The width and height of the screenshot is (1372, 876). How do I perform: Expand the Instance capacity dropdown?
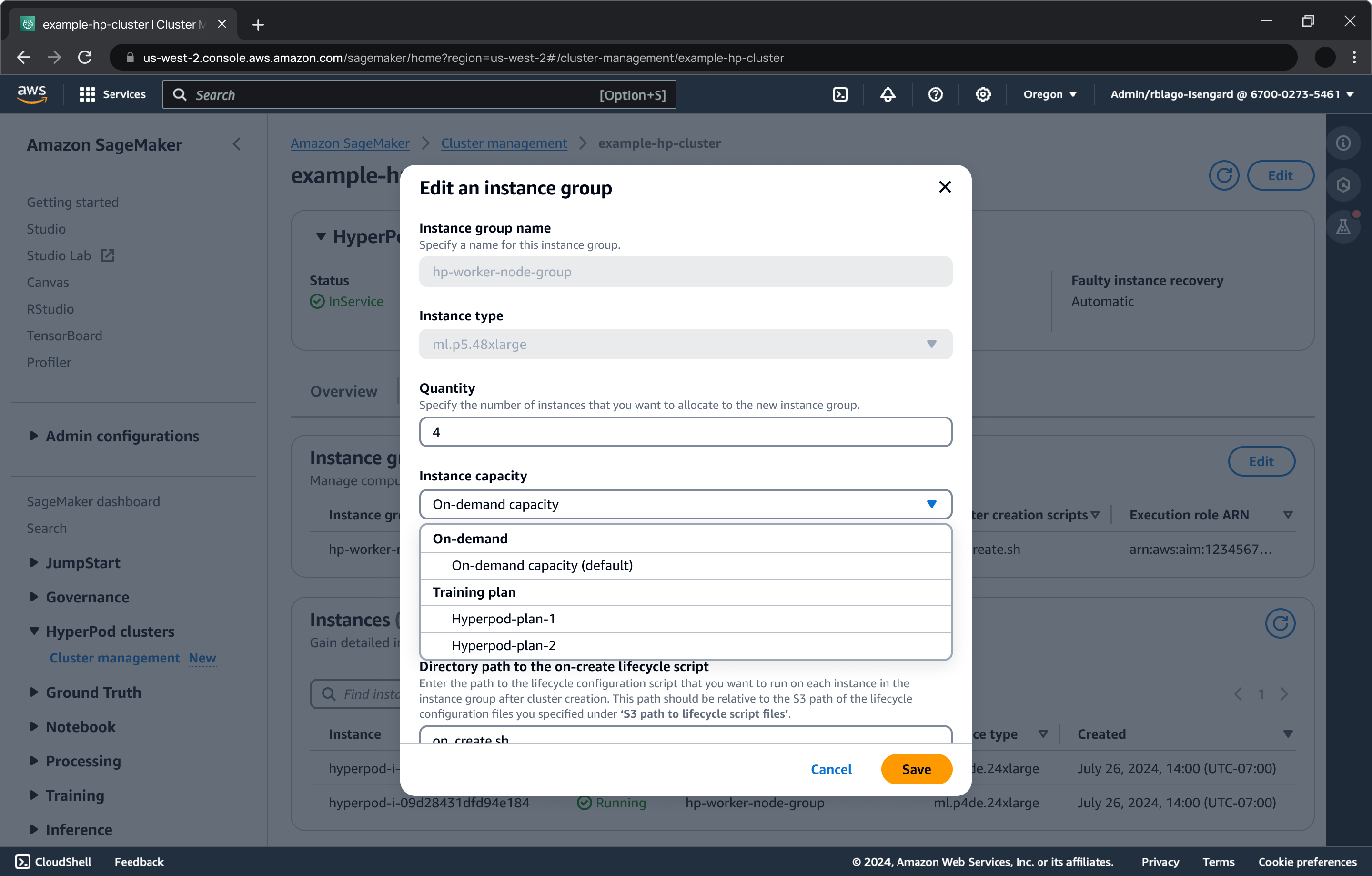point(684,504)
